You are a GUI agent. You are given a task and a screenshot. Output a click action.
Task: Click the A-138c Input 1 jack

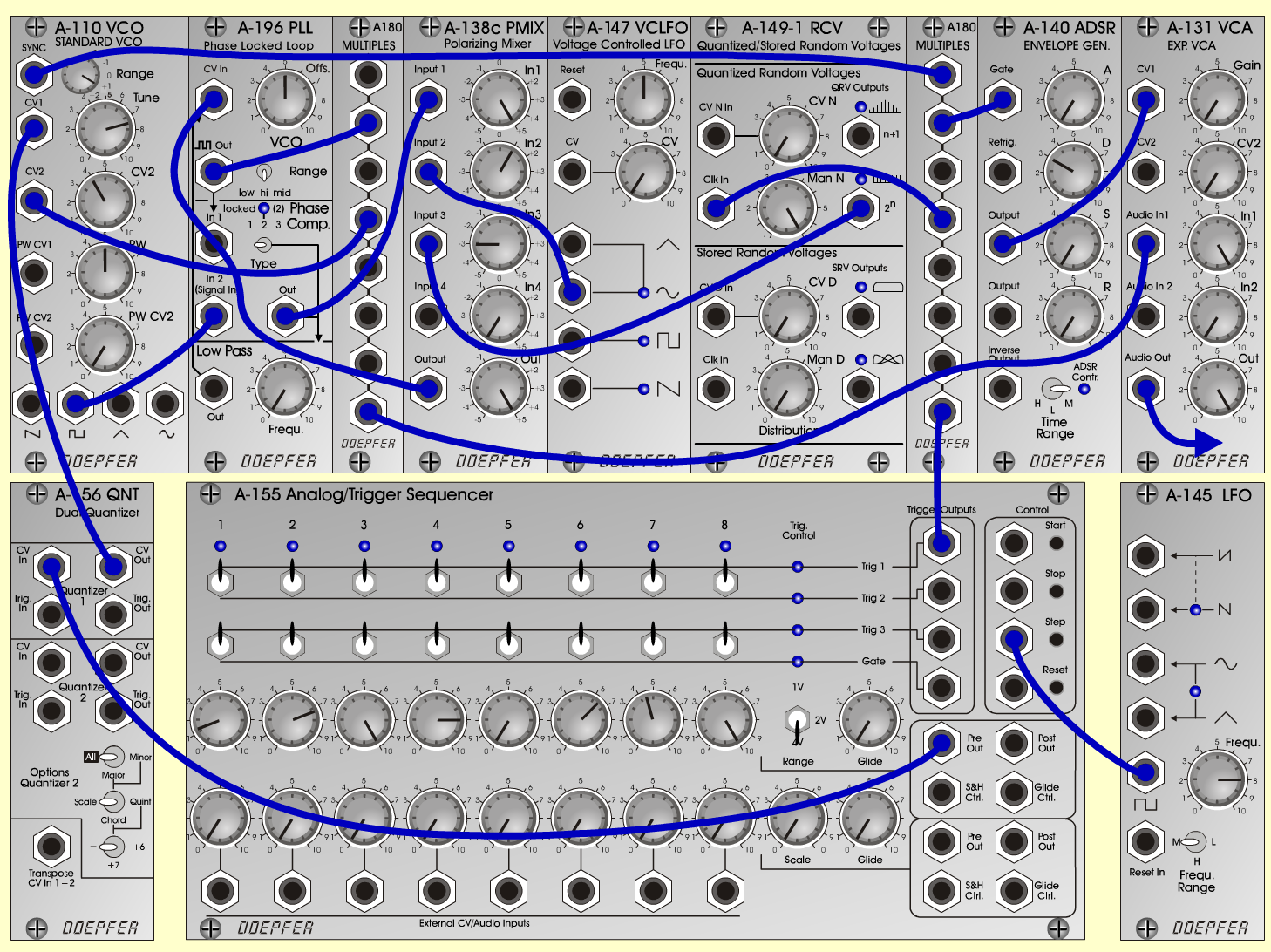click(x=428, y=99)
